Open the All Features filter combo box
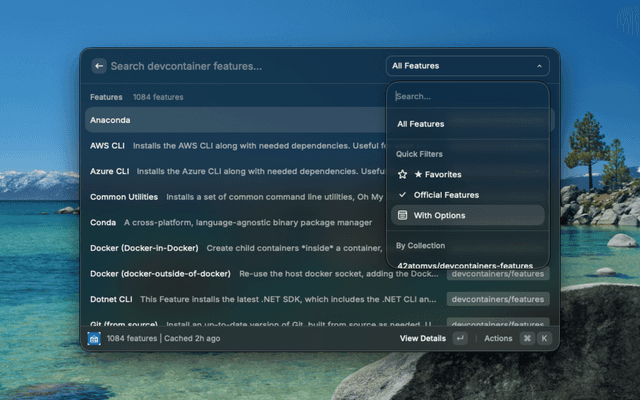640x400 pixels. coord(466,66)
